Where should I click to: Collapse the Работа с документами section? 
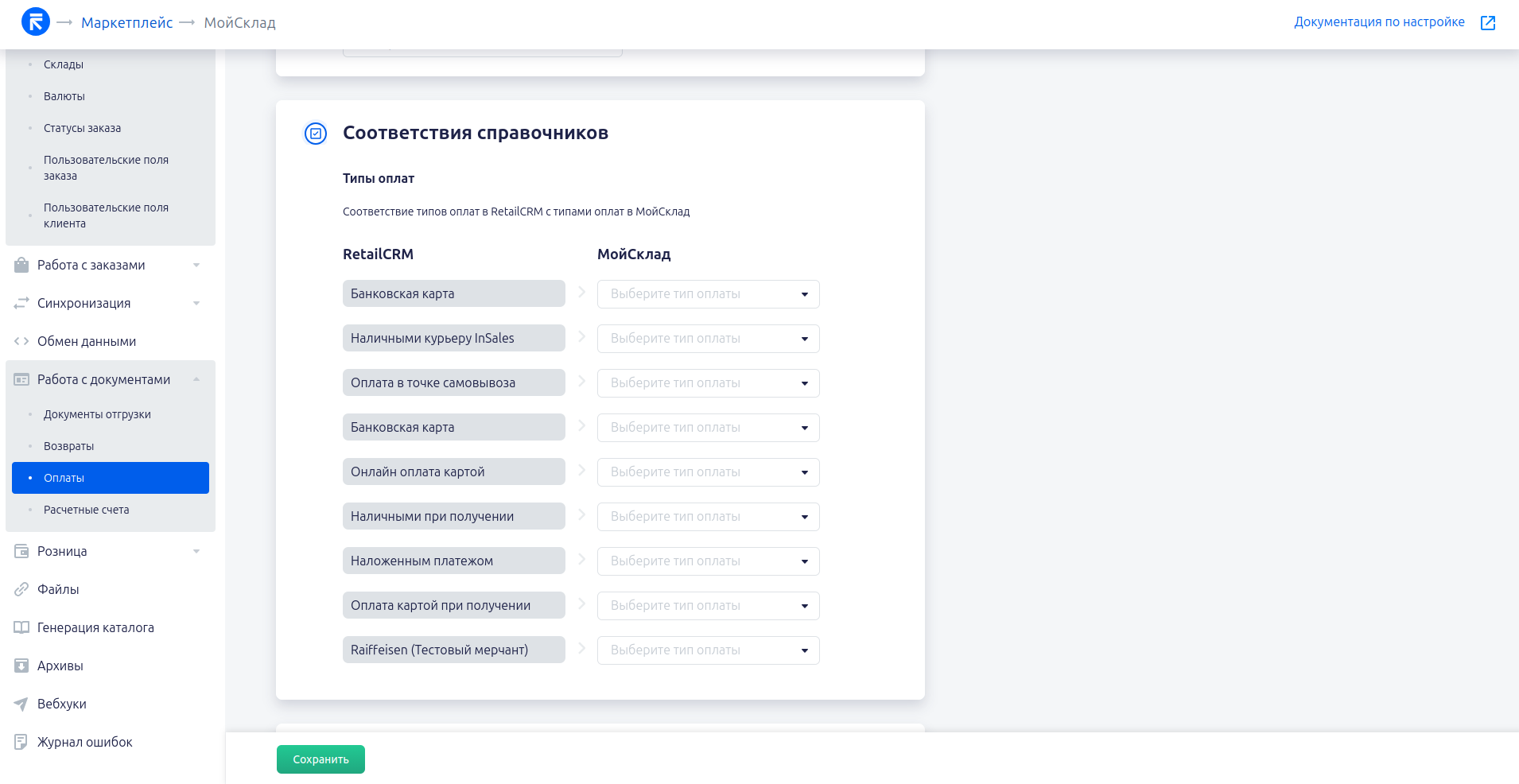click(x=196, y=379)
